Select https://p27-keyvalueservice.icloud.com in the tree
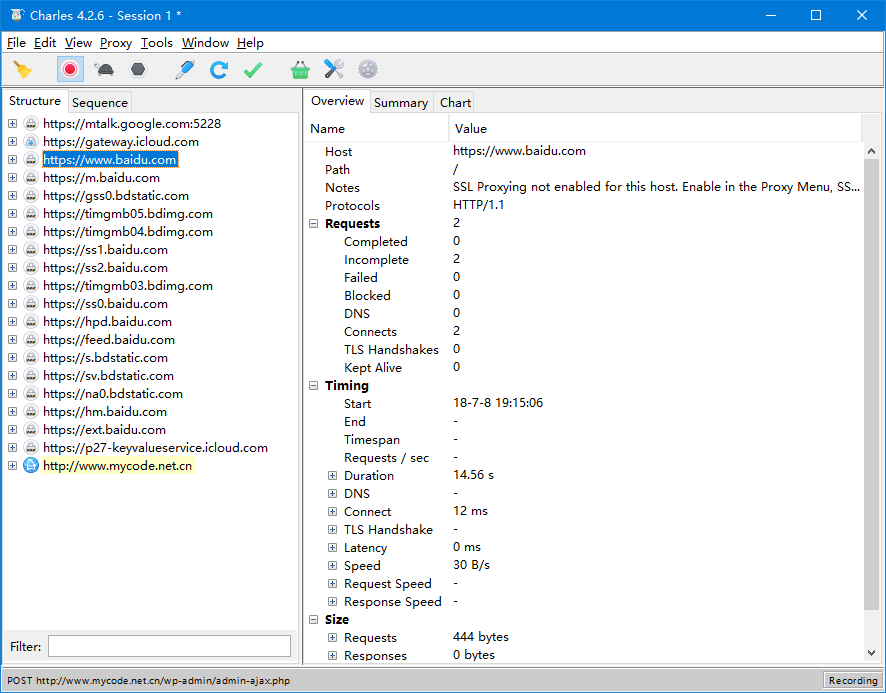This screenshot has height=693, width=886. coord(155,448)
